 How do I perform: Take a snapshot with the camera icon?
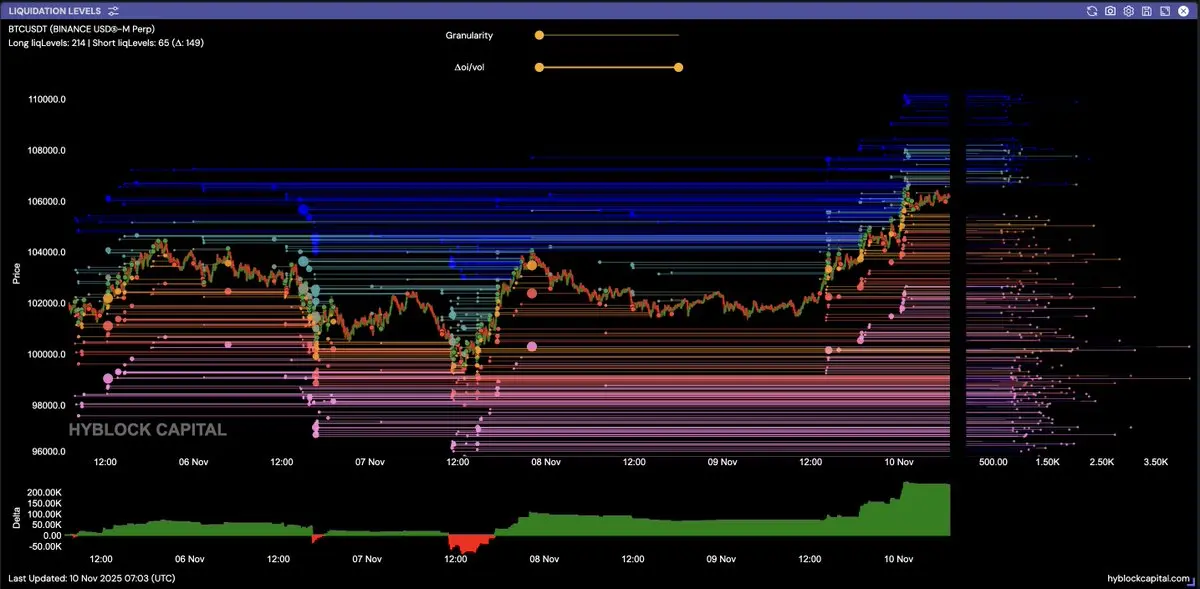point(1111,11)
